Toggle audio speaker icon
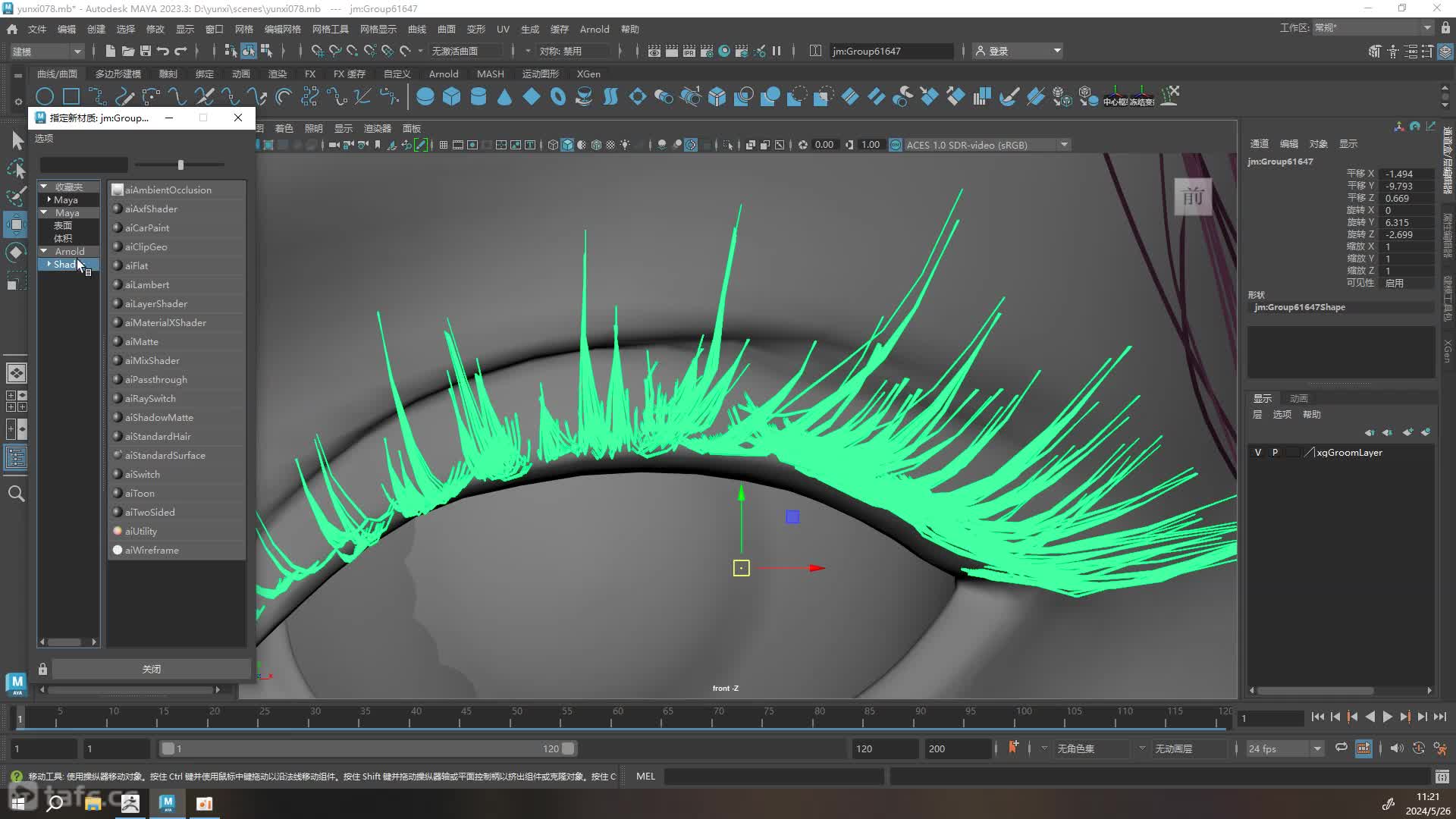This screenshot has width=1456, height=819. (x=1397, y=748)
